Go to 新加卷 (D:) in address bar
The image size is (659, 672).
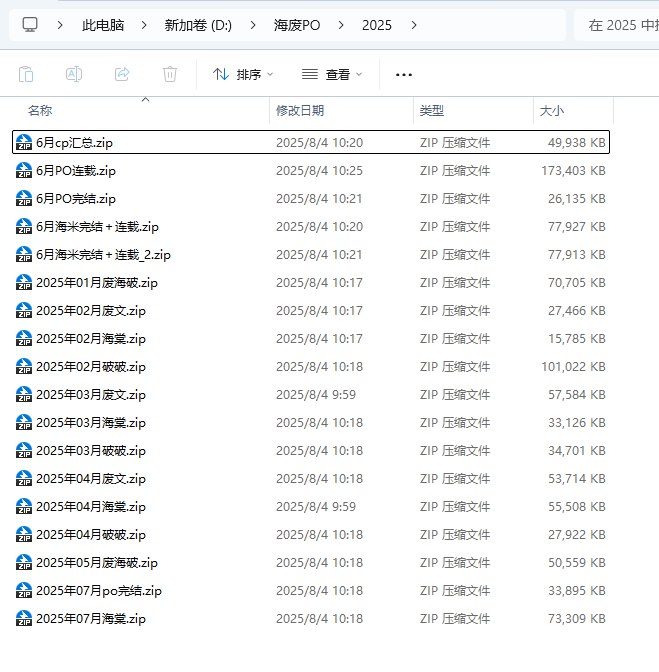coord(198,25)
